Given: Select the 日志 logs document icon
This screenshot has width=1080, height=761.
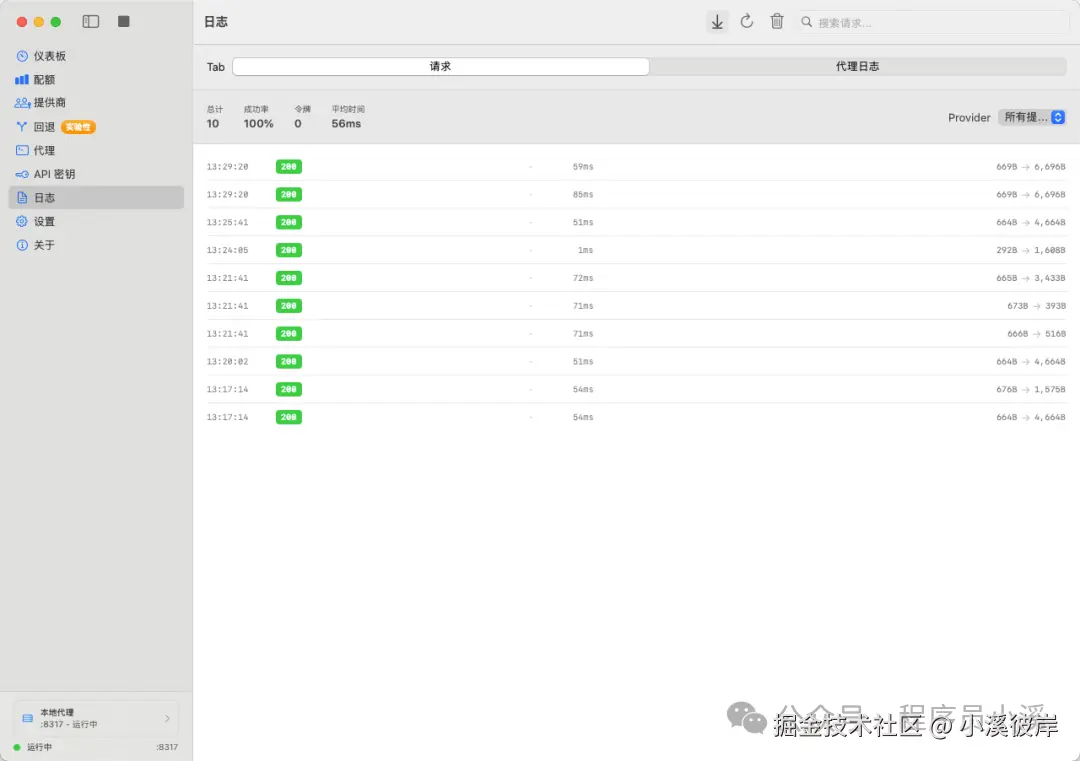Looking at the screenshot, I should 22,198.
